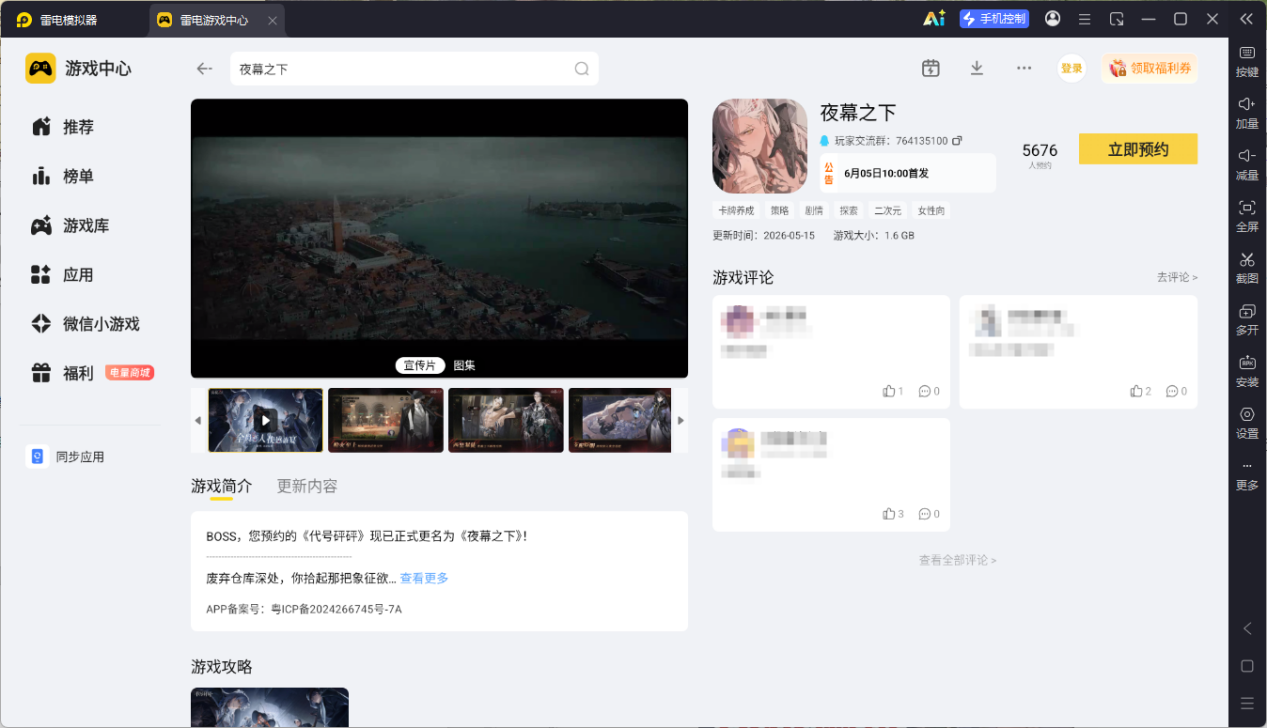This screenshot has height=728, width=1267.
Task: Click the 登录 login button
Action: [1071, 68]
